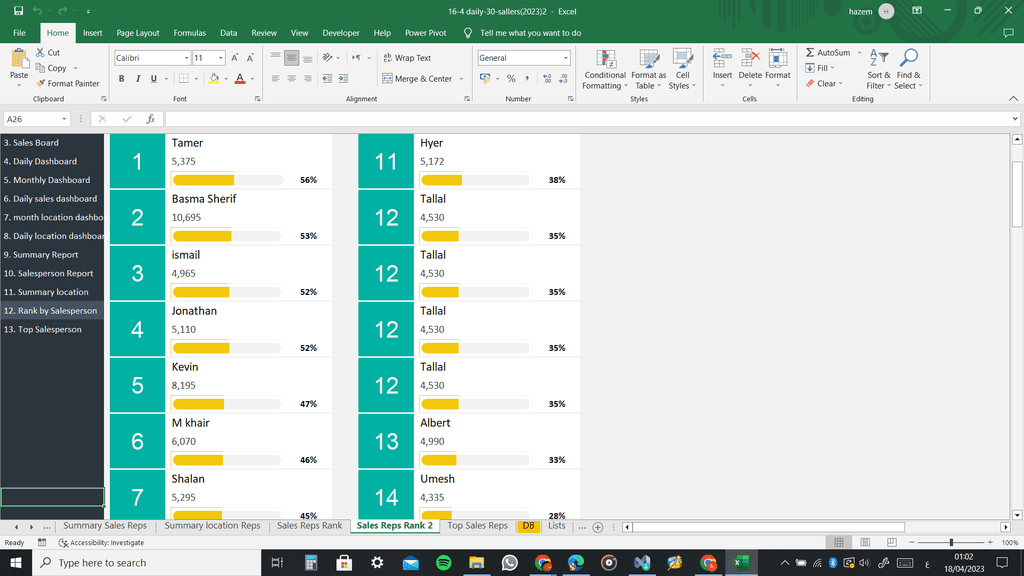Click the Format Painter brush
The image size is (1024, 576).
pos(40,84)
